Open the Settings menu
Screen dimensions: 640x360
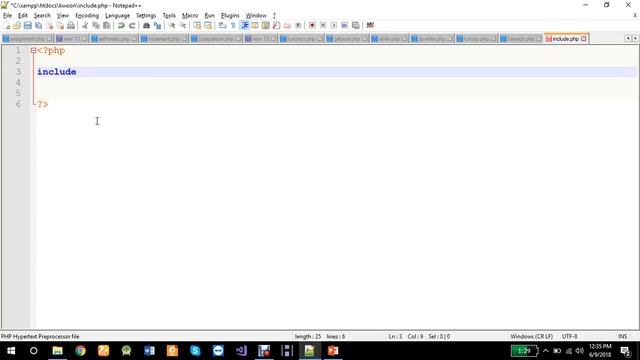point(146,16)
